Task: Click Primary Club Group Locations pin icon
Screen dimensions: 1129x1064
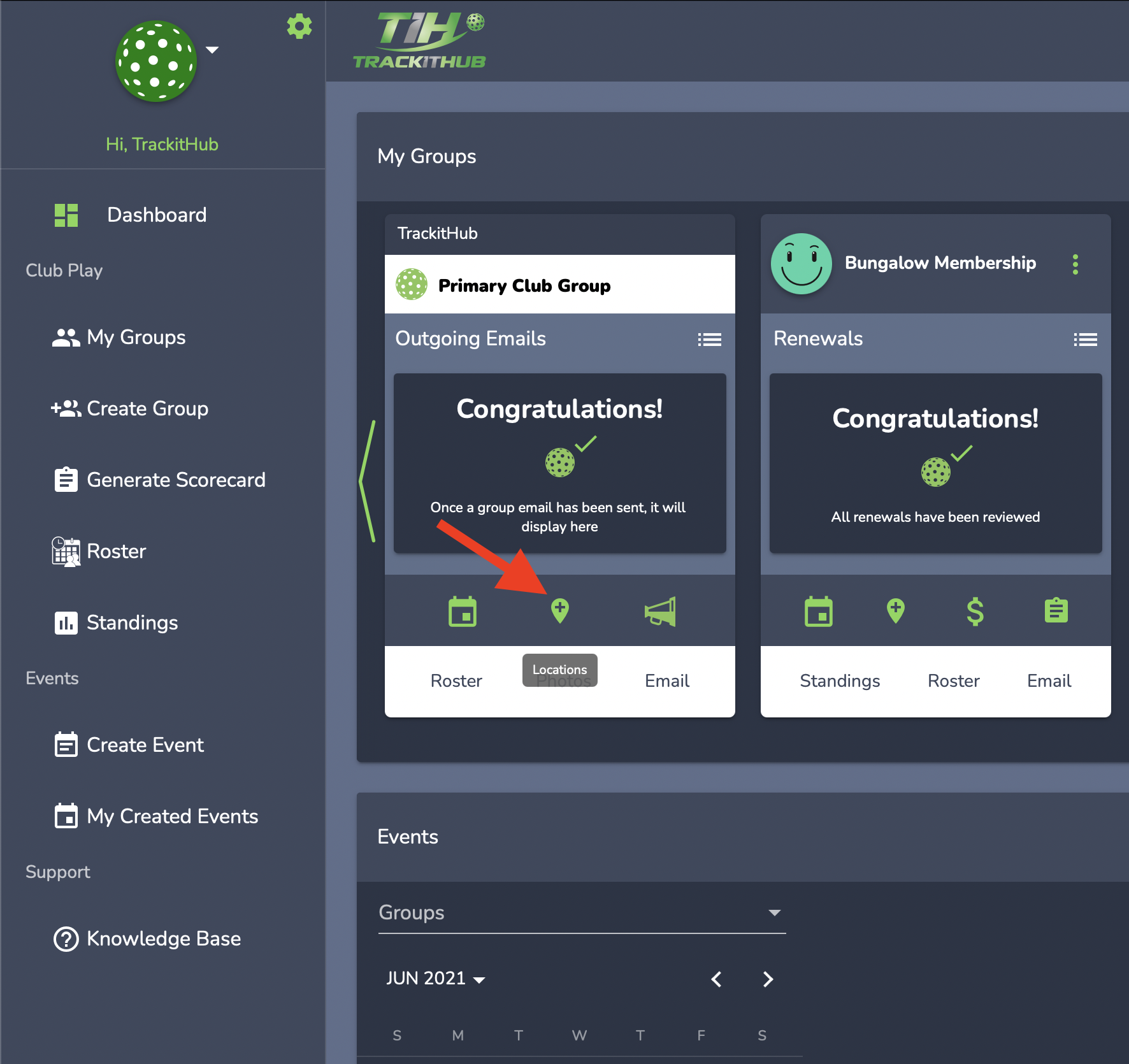Action: click(x=560, y=611)
